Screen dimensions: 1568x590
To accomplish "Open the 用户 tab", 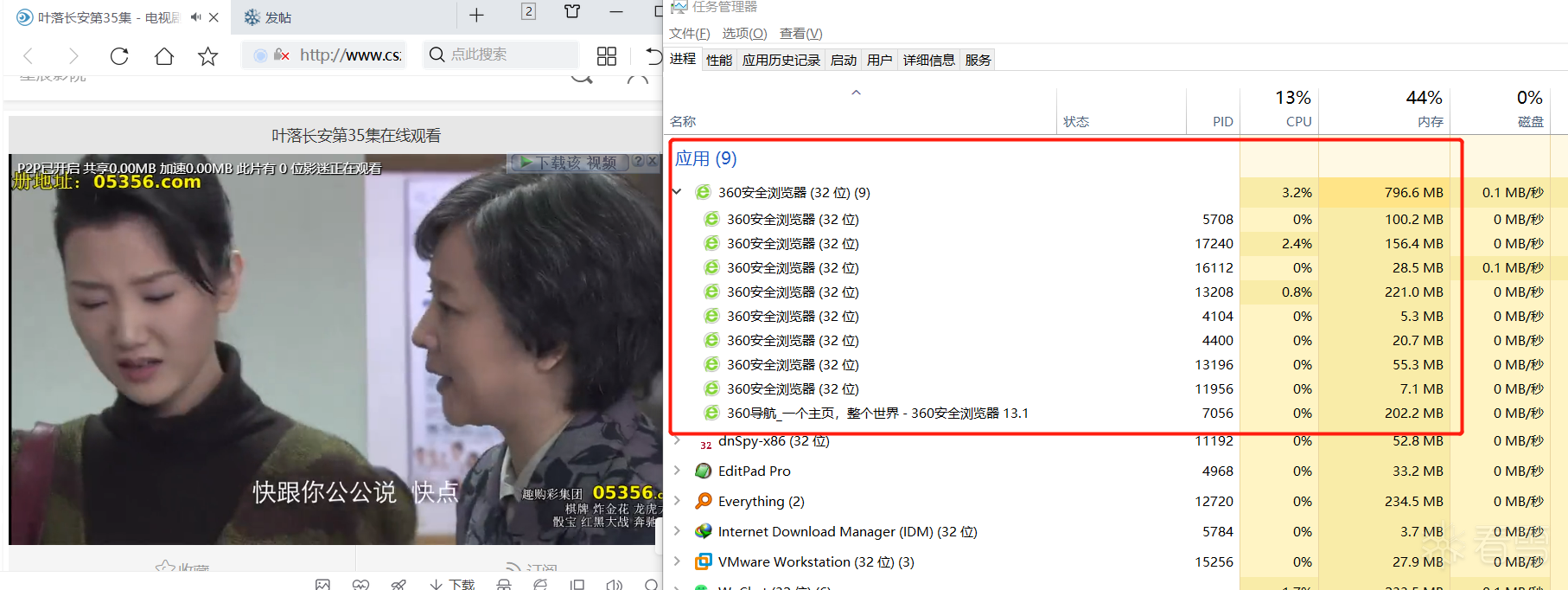I will 880,60.
